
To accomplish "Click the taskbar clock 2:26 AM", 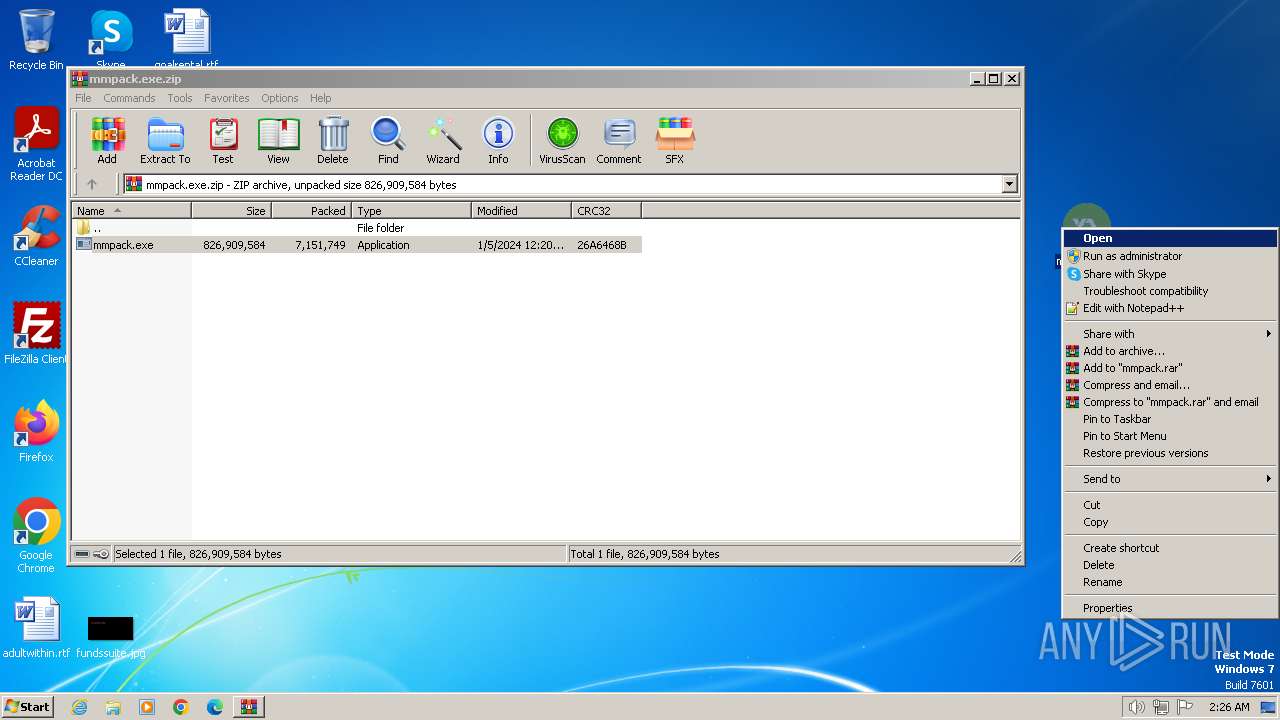I will click(1229, 707).
